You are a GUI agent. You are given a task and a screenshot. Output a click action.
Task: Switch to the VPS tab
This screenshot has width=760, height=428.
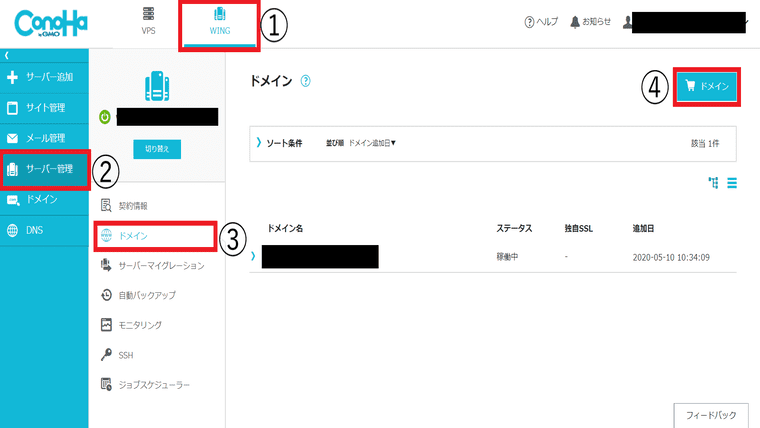click(x=148, y=21)
